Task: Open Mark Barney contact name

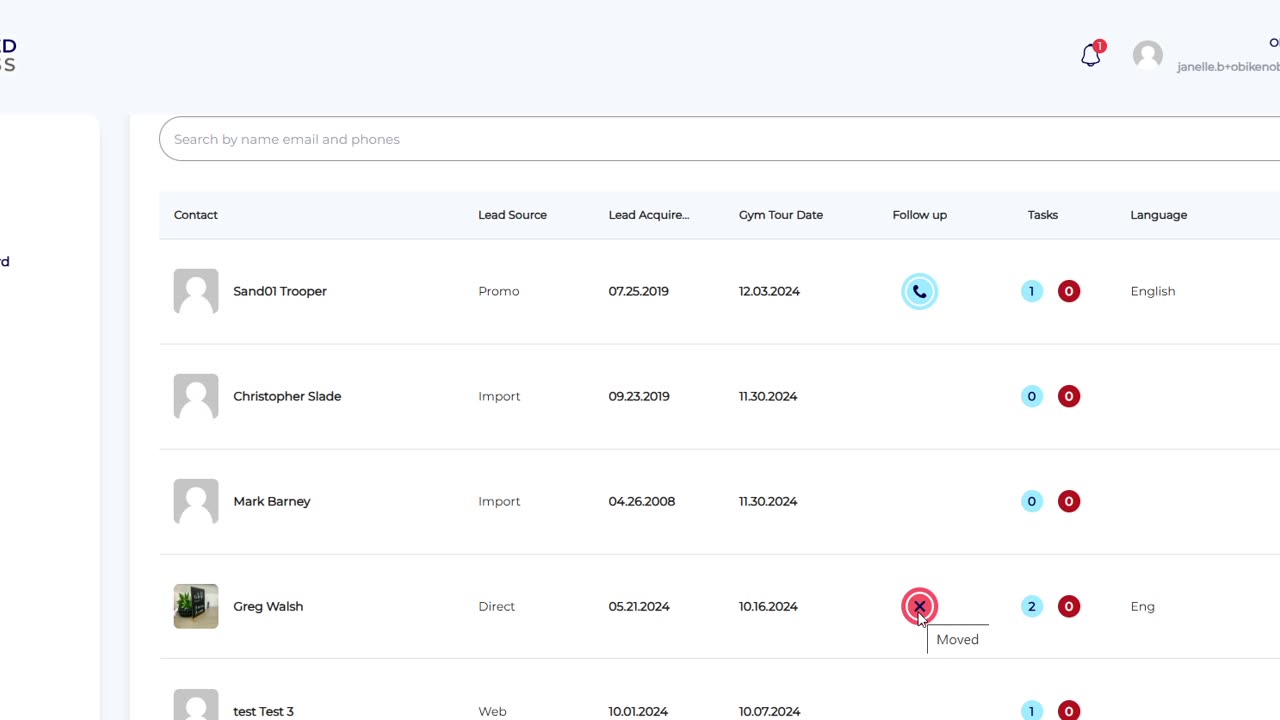Action: point(272,501)
